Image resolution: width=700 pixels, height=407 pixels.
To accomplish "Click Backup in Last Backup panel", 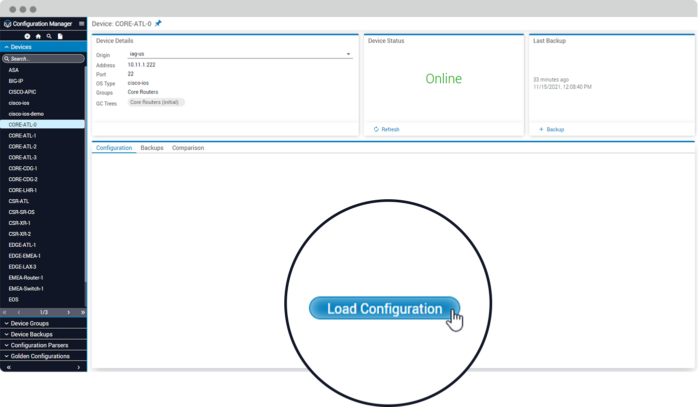I will pos(551,129).
